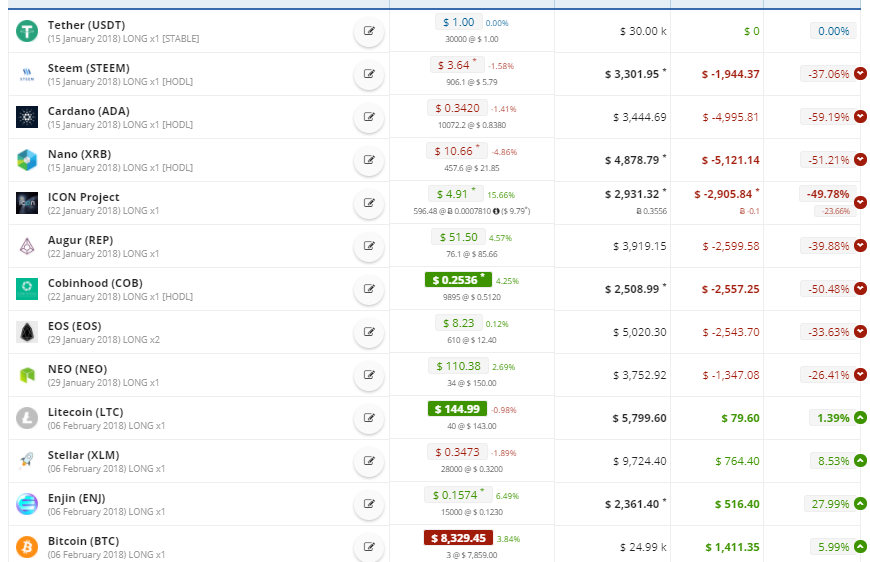Click the Enjin coin logo
This screenshot has height=562, width=870.
pos(27,504)
